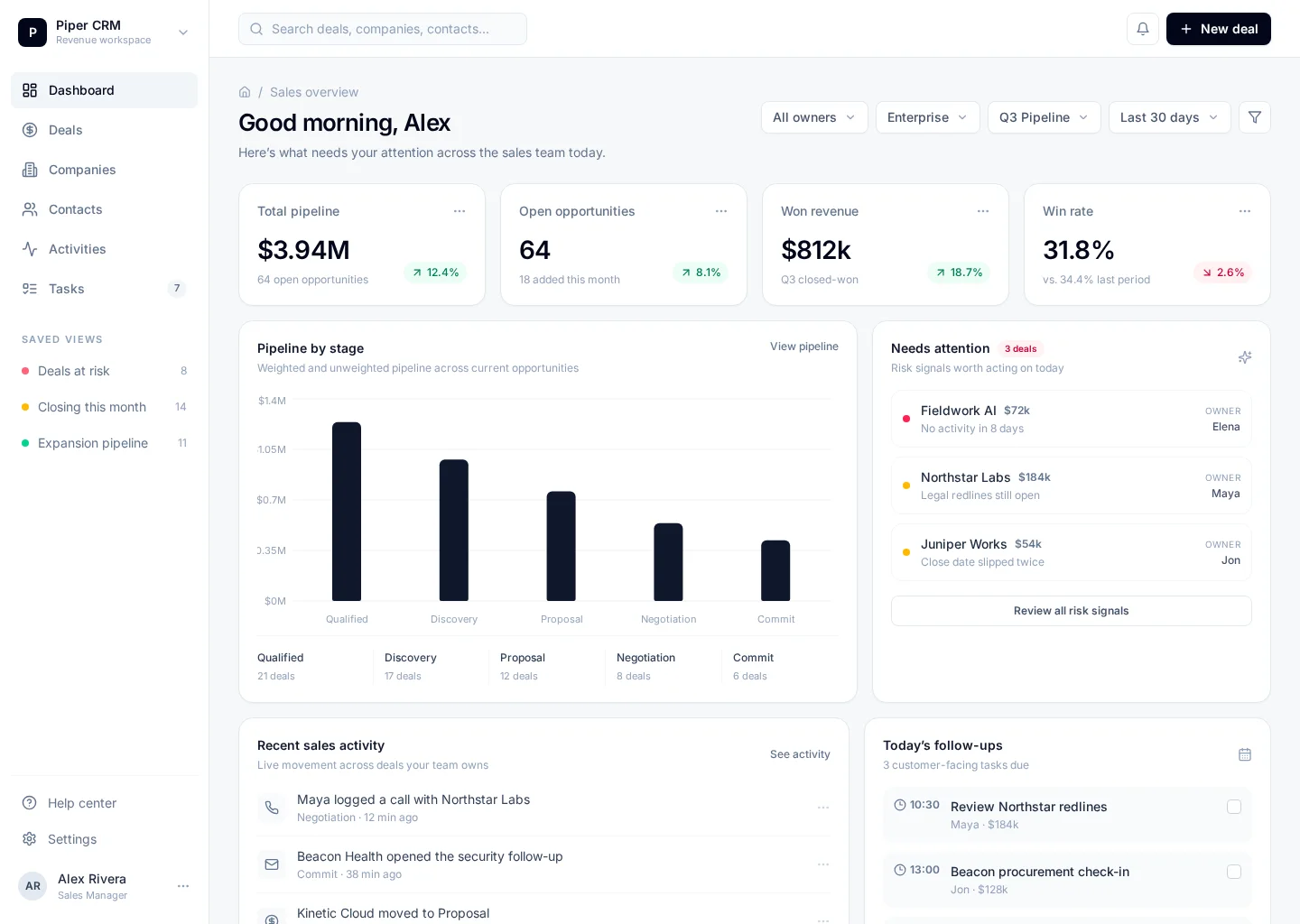Open Activities in the sidebar

(x=104, y=249)
